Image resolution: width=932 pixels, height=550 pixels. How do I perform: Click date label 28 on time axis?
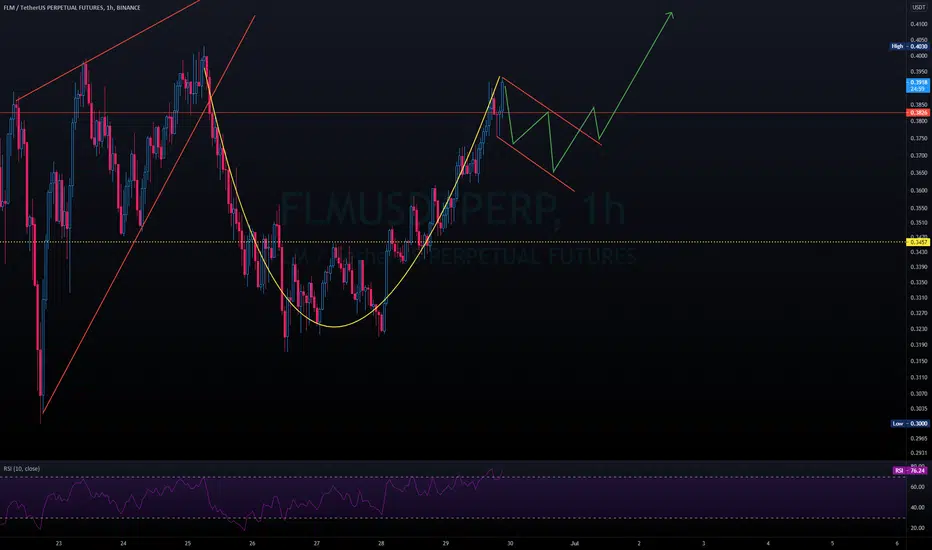coord(381,543)
